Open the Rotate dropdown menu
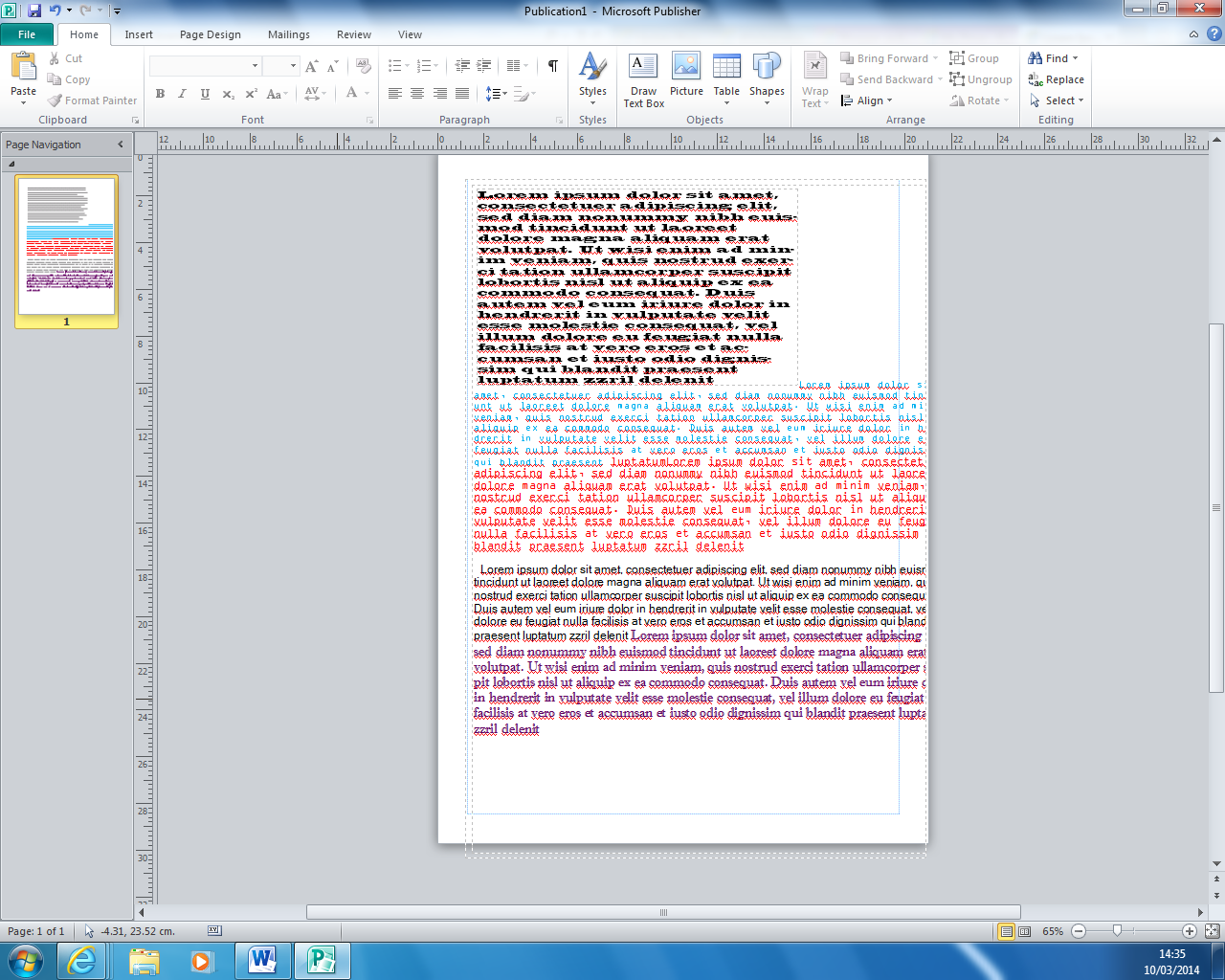 point(978,100)
